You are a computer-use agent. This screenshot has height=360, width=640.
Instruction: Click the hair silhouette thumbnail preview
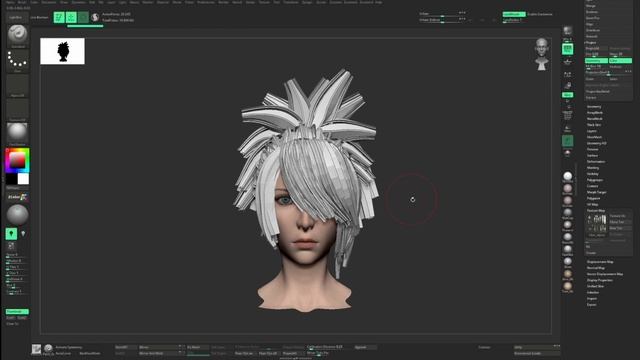pyautogui.click(x=62, y=51)
